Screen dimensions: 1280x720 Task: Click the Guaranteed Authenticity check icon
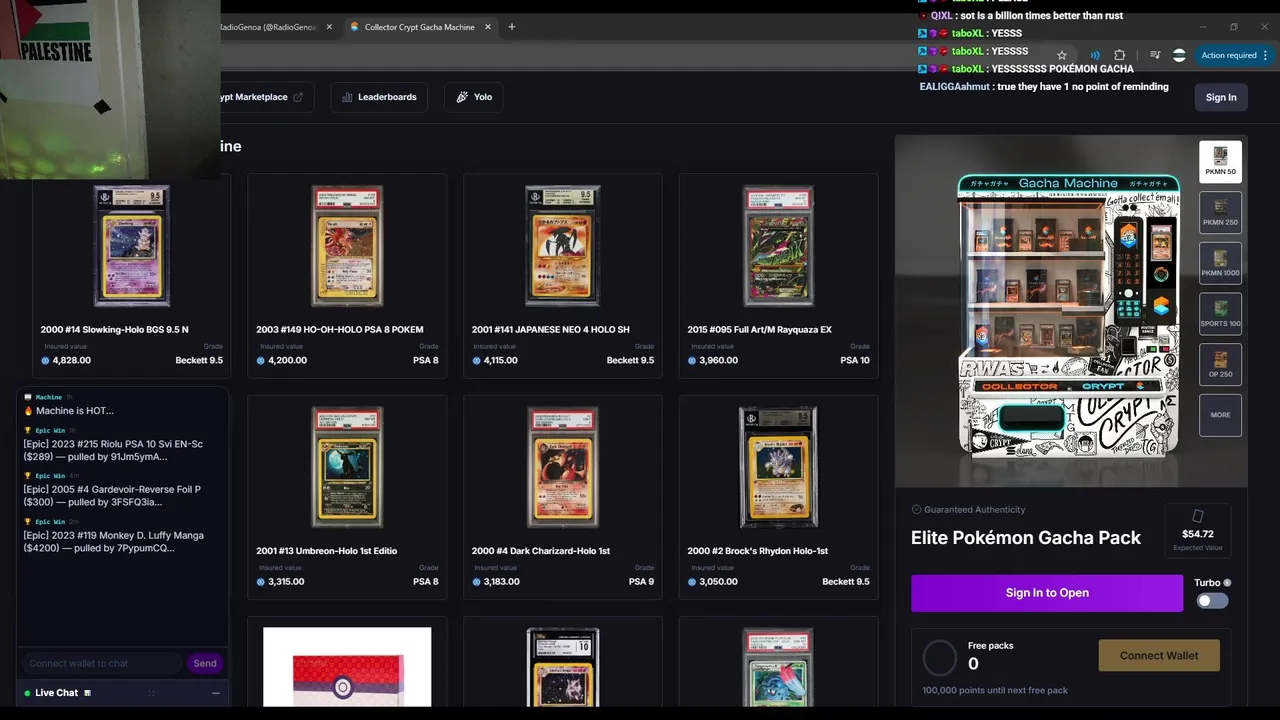tap(916, 510)
